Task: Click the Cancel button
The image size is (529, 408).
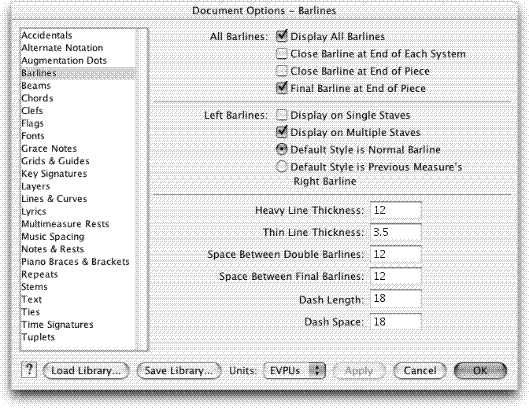Action: point(420,371)
